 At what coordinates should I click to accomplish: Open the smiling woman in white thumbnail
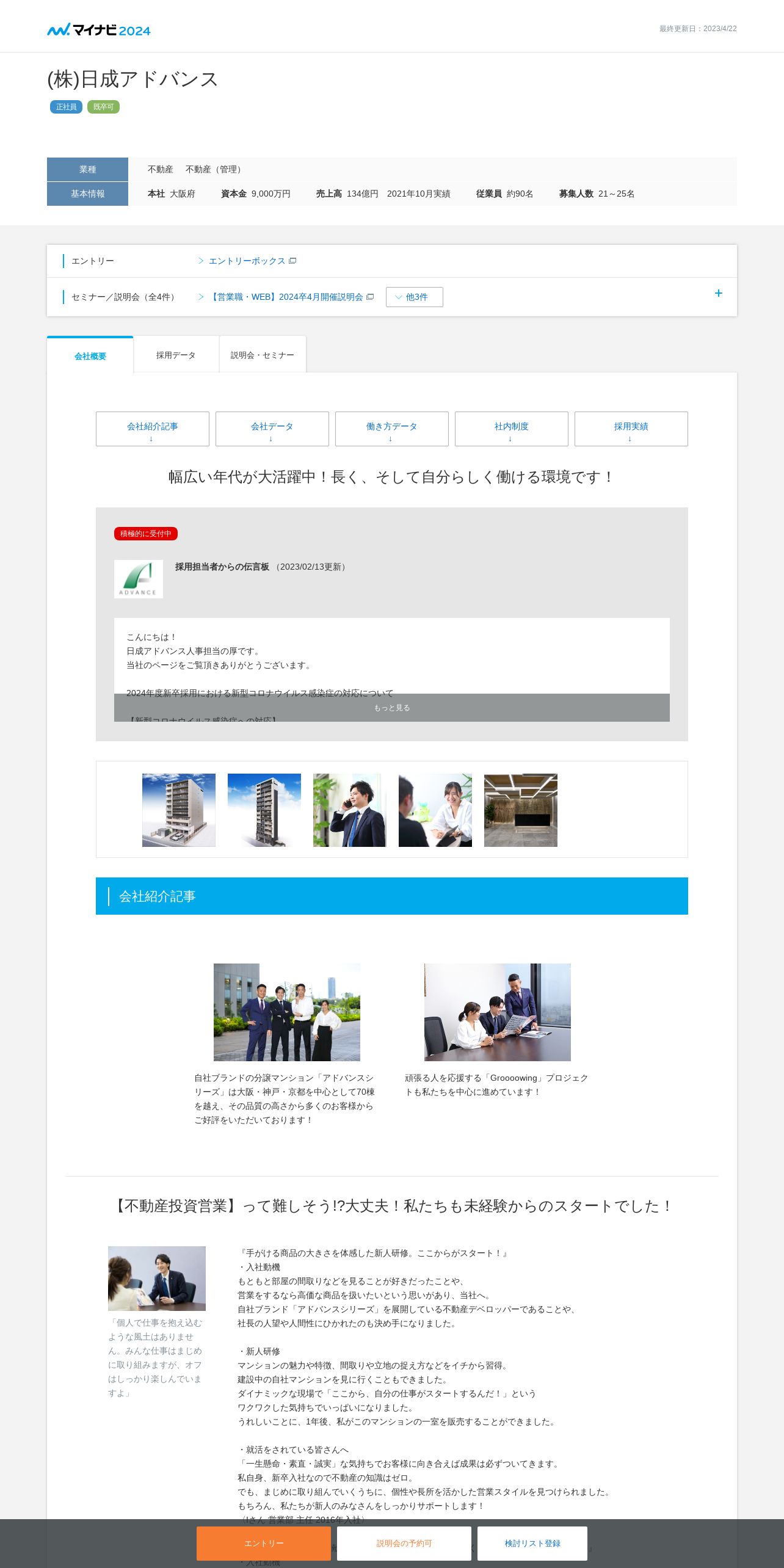[435, 810]
